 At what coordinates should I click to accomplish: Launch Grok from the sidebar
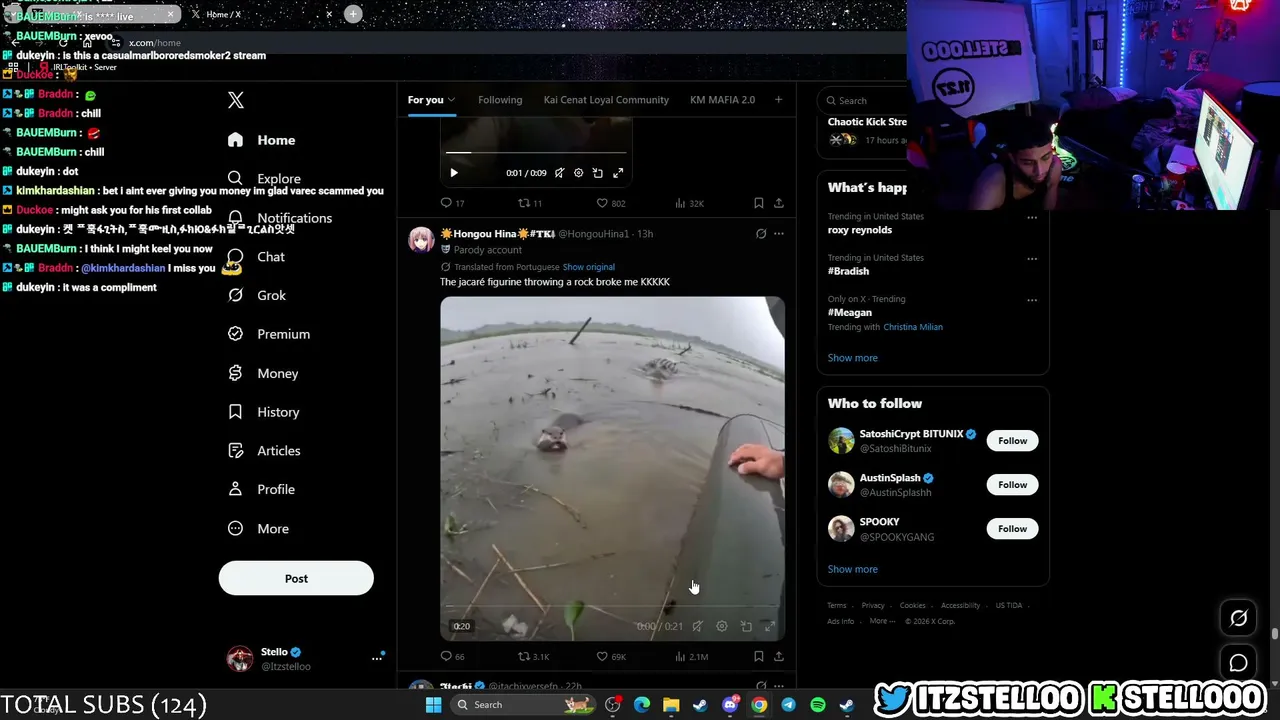click(x=257, y=295)
